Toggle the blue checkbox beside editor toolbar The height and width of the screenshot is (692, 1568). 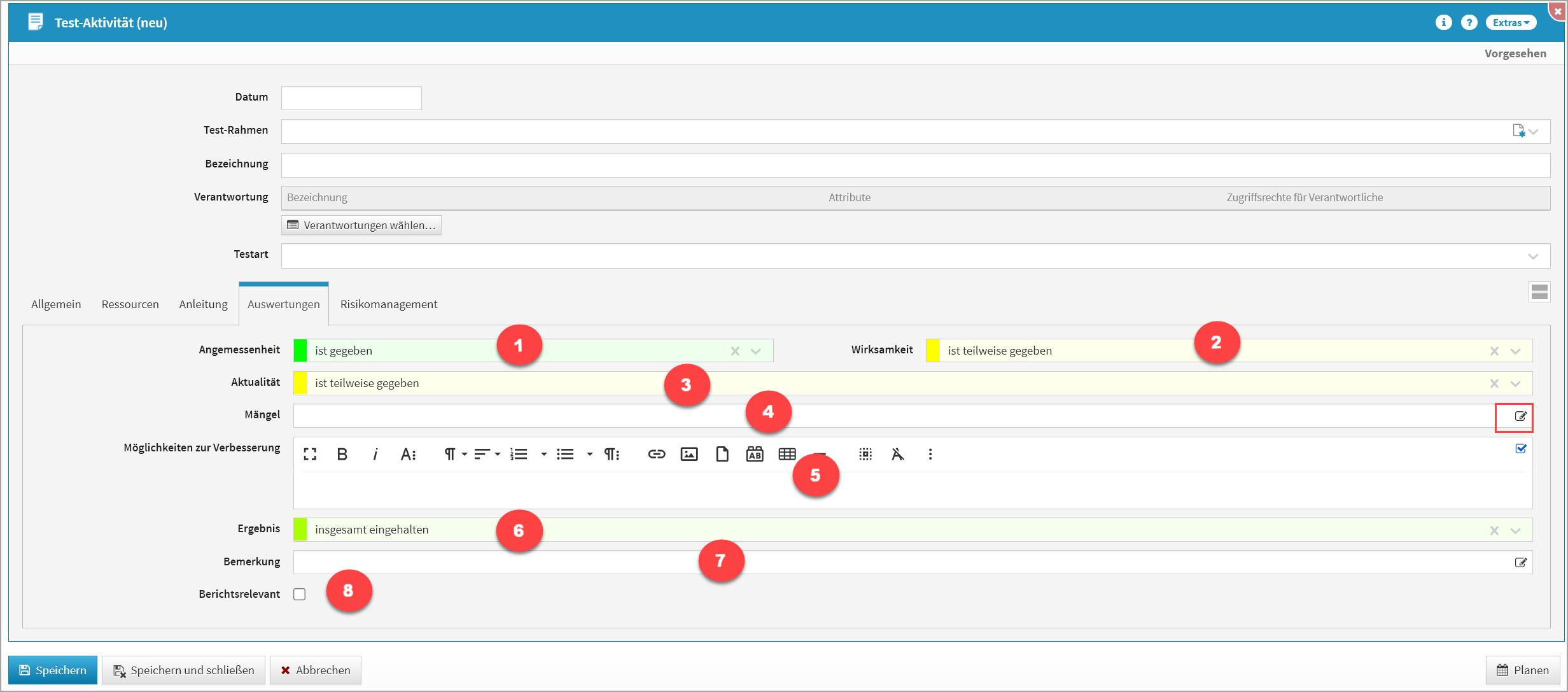click(1521, 449)
